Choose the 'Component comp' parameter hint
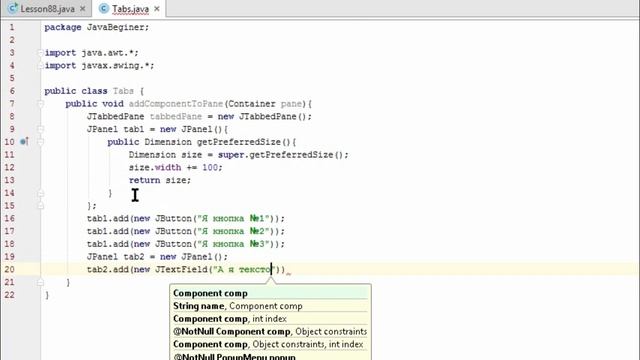Image resolution: width=640 pixels, height=360 pixels. coord(270,293)
